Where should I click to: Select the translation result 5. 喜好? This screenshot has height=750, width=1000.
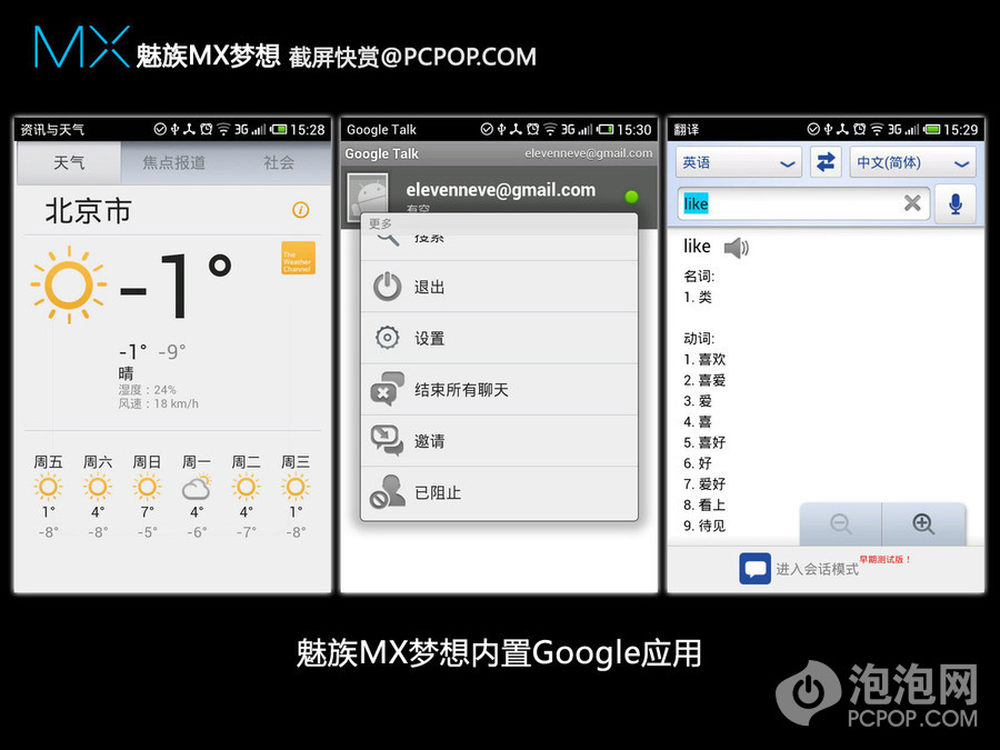click(x=705, y=442)
